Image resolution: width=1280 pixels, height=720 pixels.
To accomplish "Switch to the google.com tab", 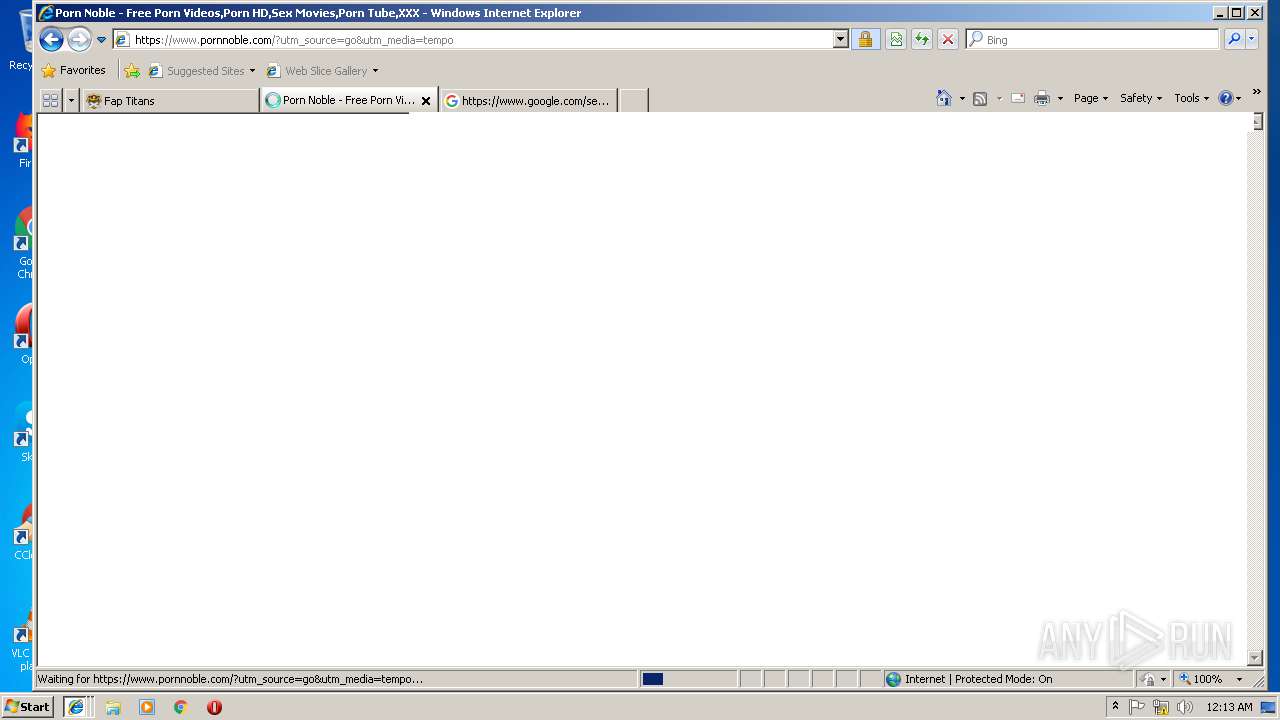I will point(528,101).
